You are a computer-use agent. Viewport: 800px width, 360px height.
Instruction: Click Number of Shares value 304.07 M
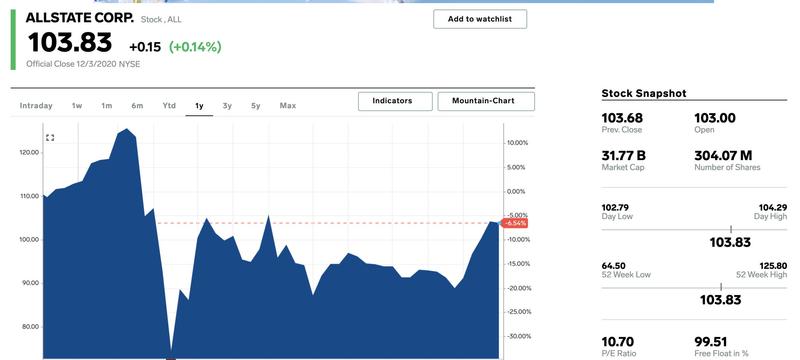723,156
